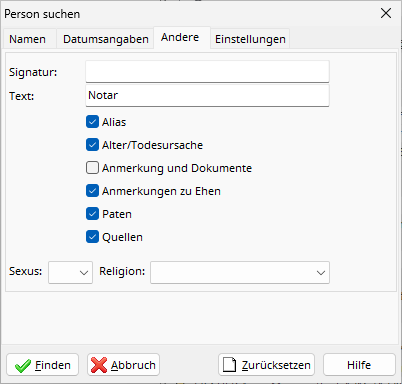The image size is (402, 384).
Task: Click the blank page Zurücksetzen icon
Action: pyautogui.click(x=230, y=365)
